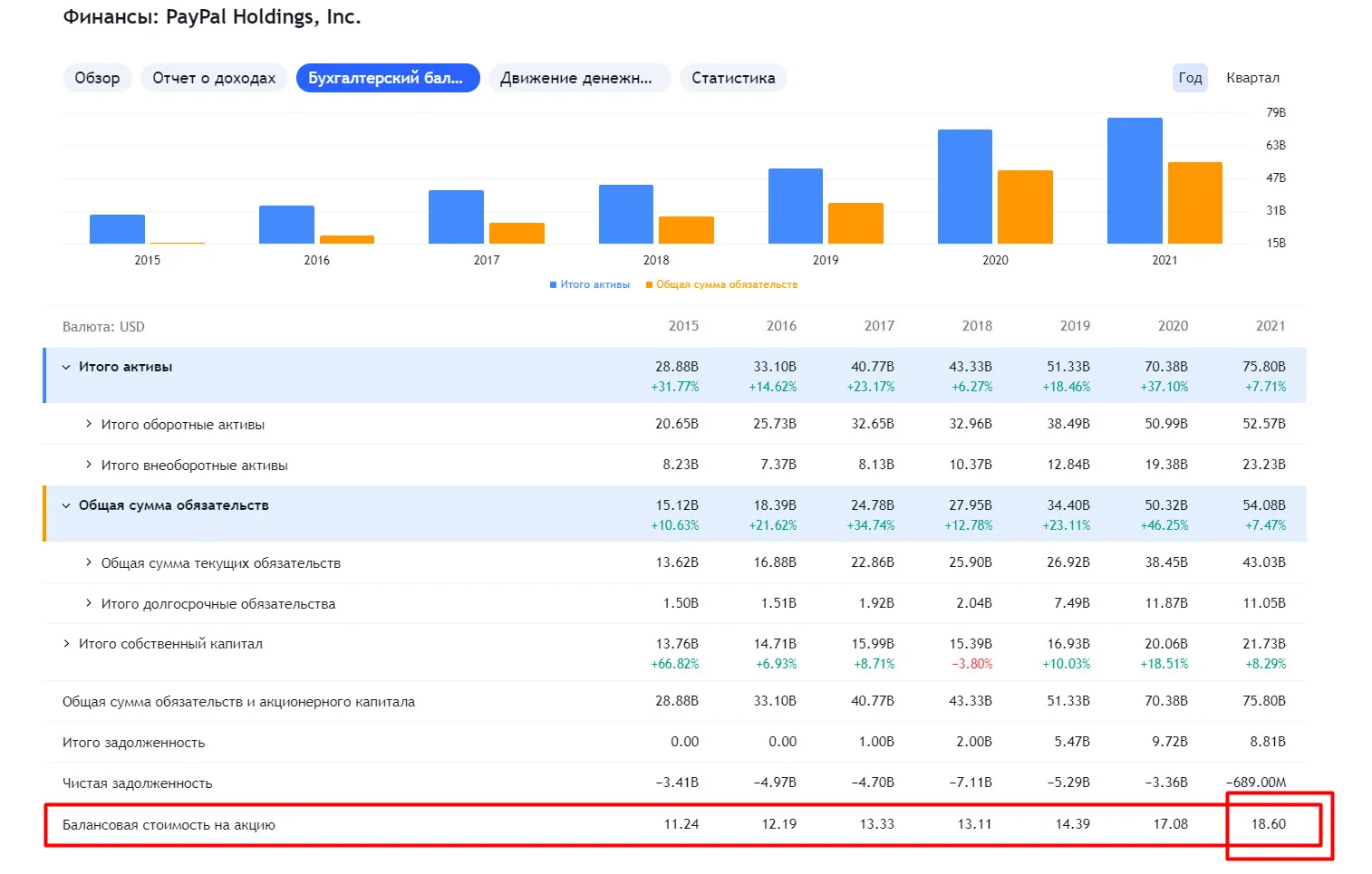The width and height of the screenshot is (1372, 874).
Task: Click the −689.00M net debt value
Action: pos(1256,783)
